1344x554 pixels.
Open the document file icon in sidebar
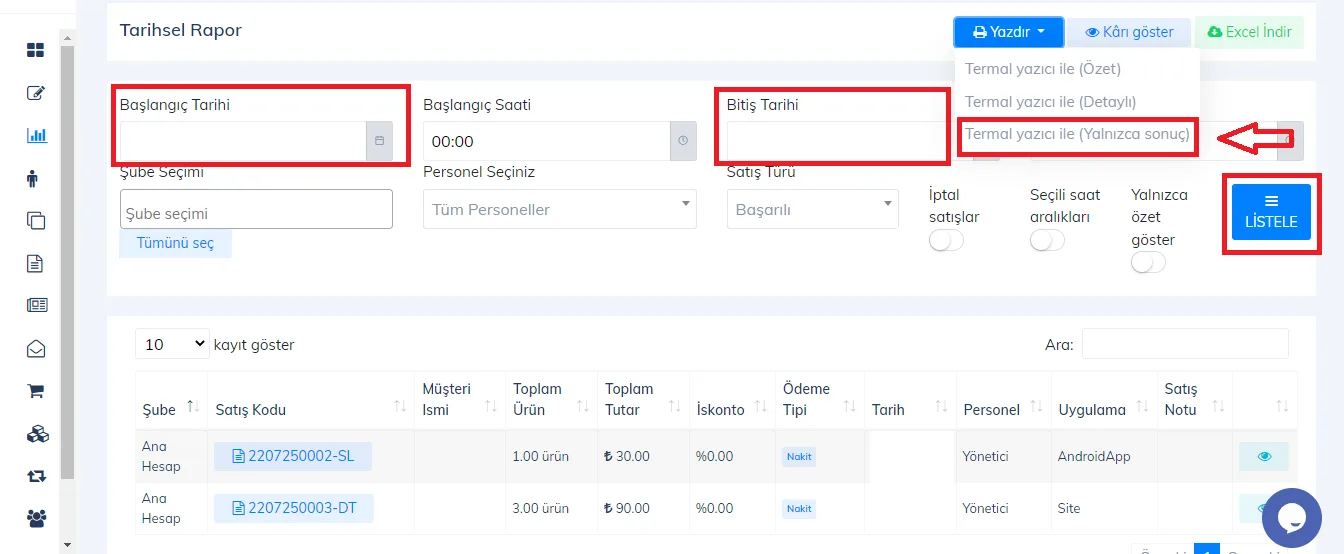click(x=35, y=263)
